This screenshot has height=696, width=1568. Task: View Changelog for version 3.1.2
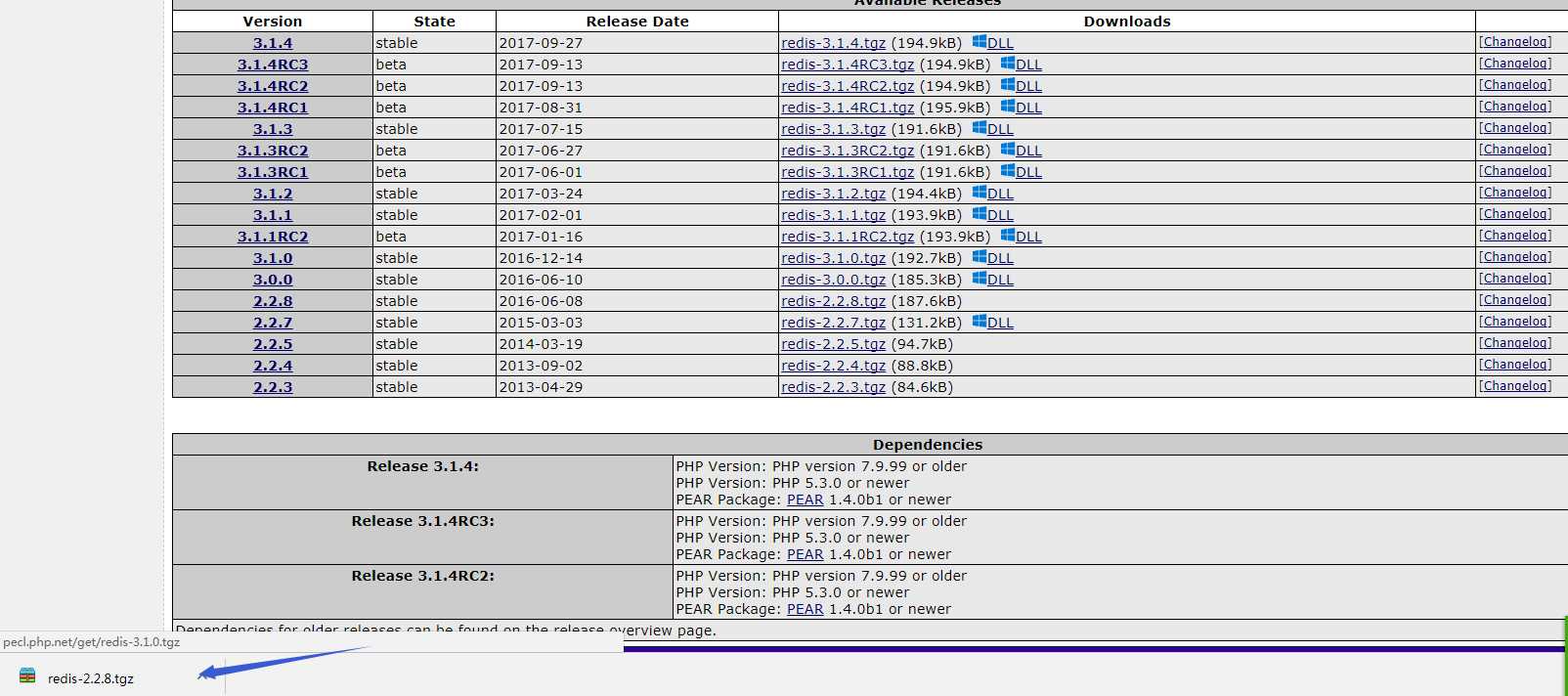(1515, 193)
